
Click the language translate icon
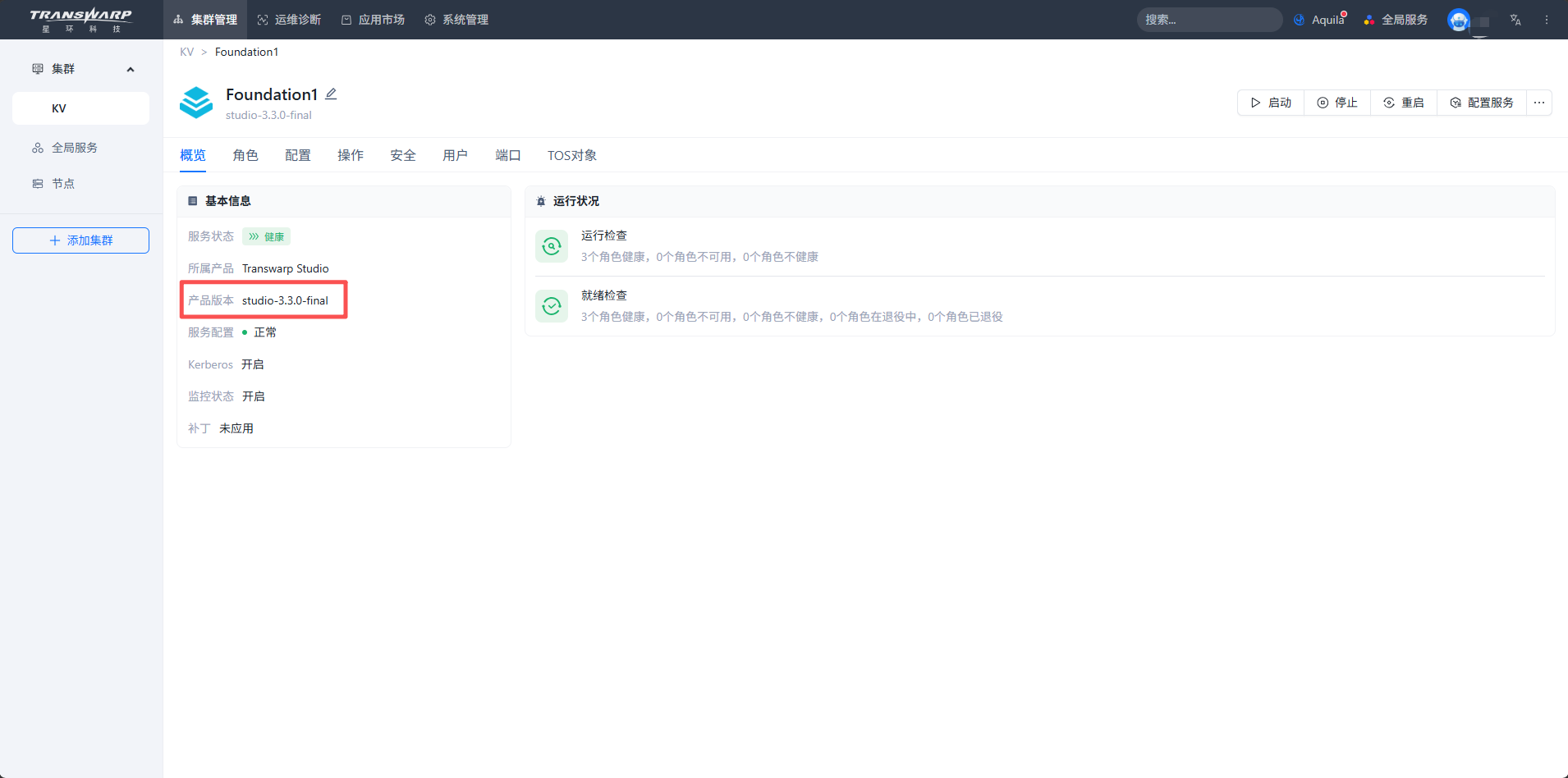coord(1515,20)
